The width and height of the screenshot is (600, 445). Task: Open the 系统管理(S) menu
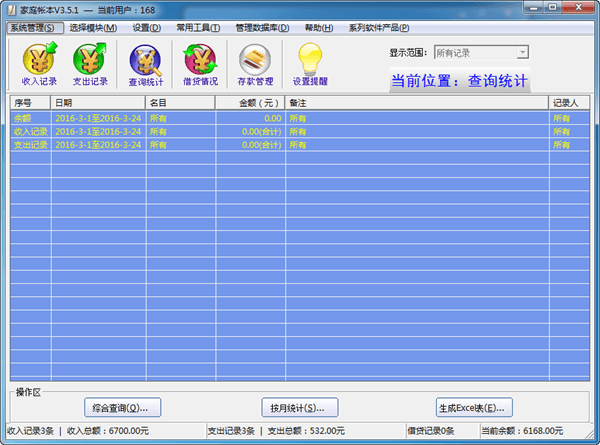[x=32, y=27]
